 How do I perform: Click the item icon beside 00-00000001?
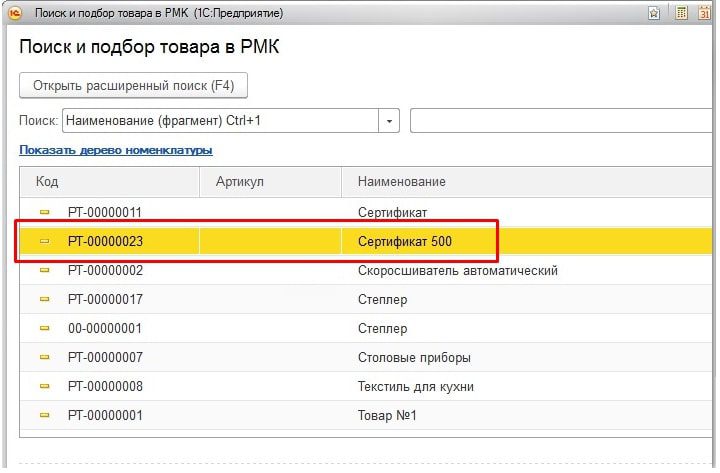[44, 328]
